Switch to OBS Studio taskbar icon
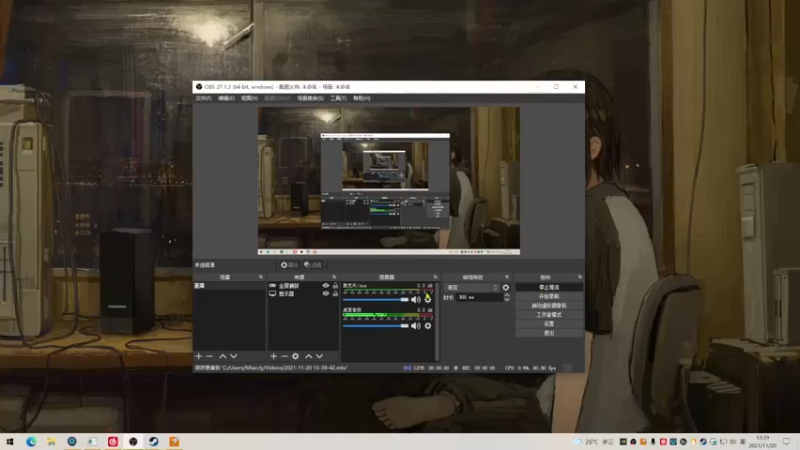800x450 pixels. point(133,441)
